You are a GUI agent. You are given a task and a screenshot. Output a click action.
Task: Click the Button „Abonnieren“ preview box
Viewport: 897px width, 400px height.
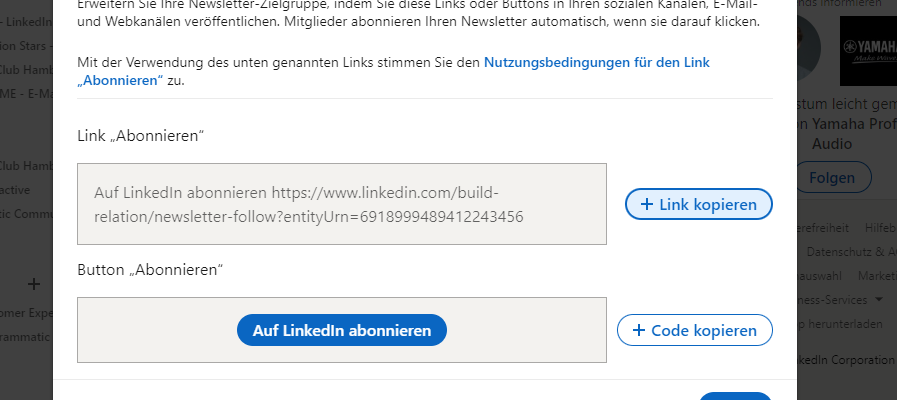520,329
